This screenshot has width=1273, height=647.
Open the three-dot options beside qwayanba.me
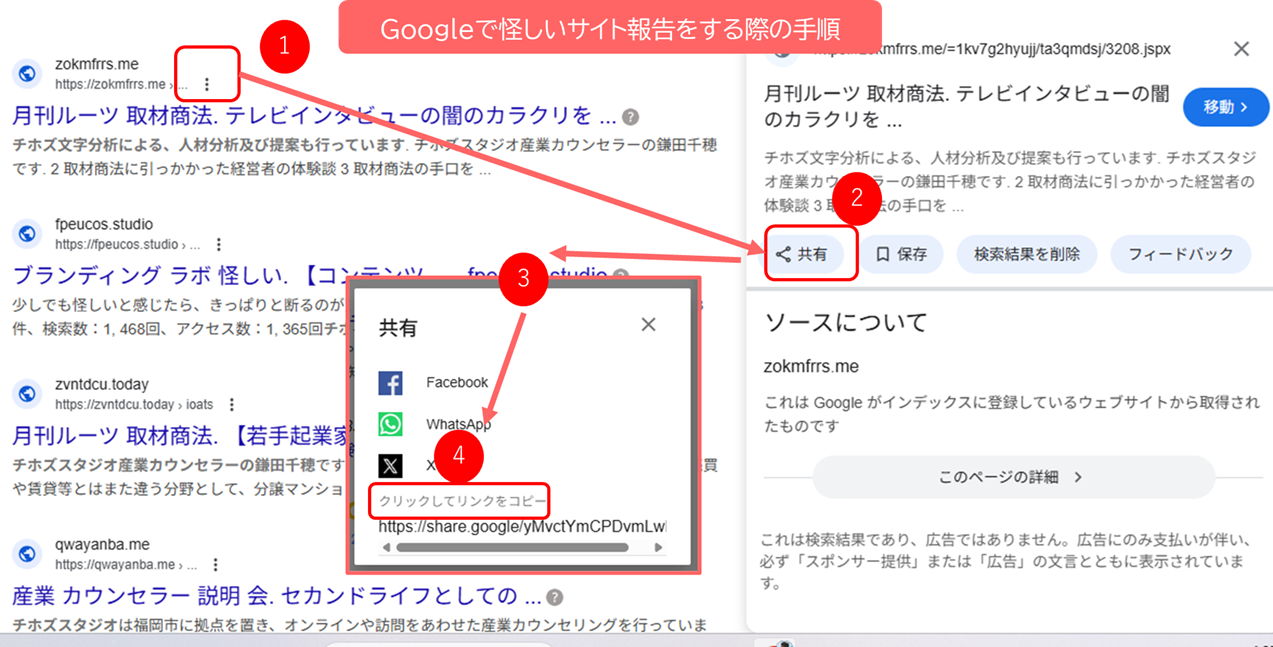tap(216, 565)
